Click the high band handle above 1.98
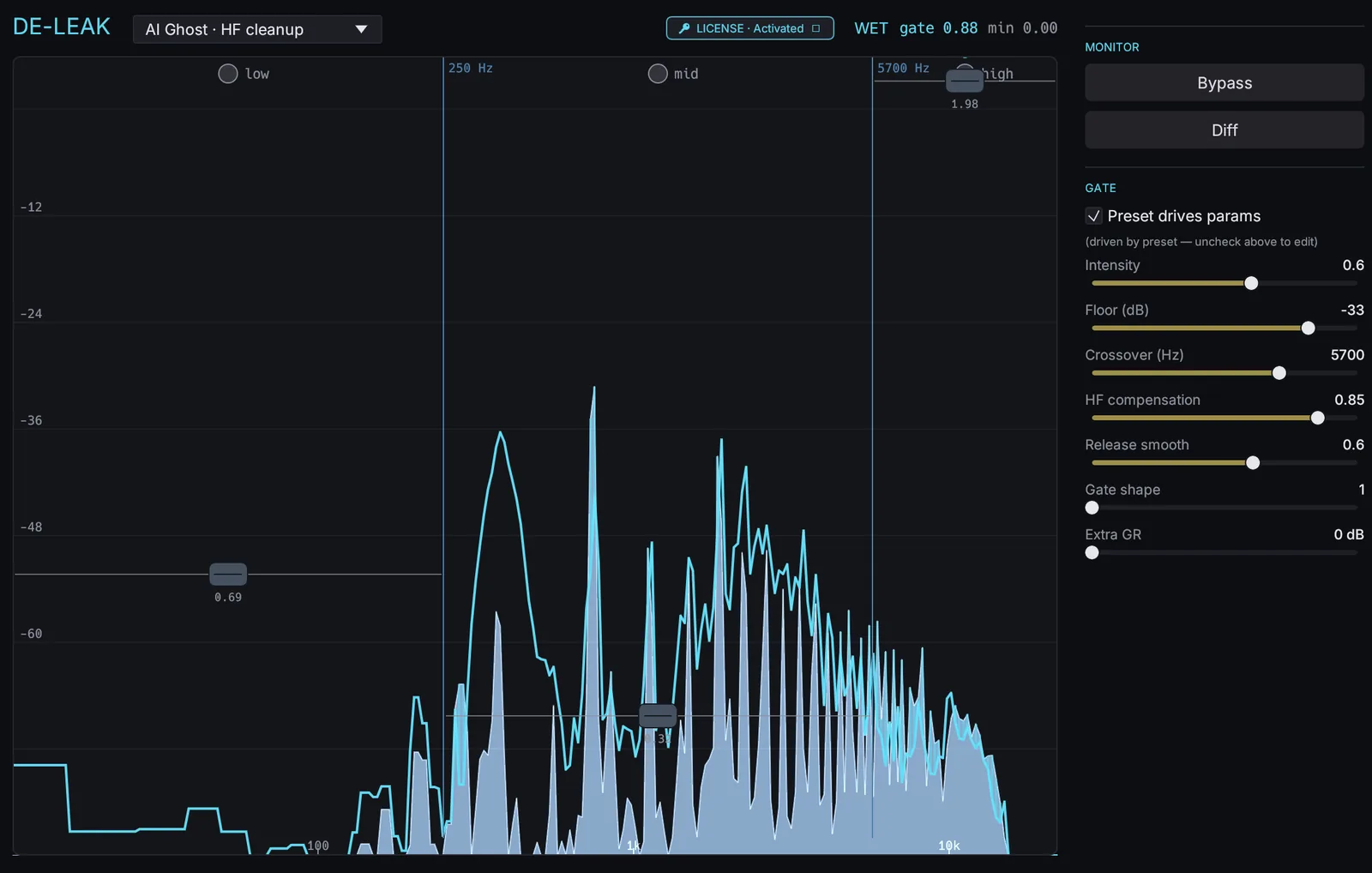Viewport: 1372px width, 873px height. (x=965, y=81)
